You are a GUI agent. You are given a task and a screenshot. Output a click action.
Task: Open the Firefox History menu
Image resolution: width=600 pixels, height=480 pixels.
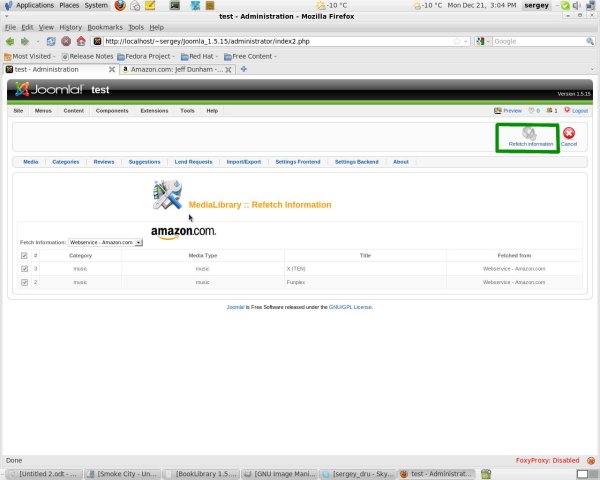70,27
